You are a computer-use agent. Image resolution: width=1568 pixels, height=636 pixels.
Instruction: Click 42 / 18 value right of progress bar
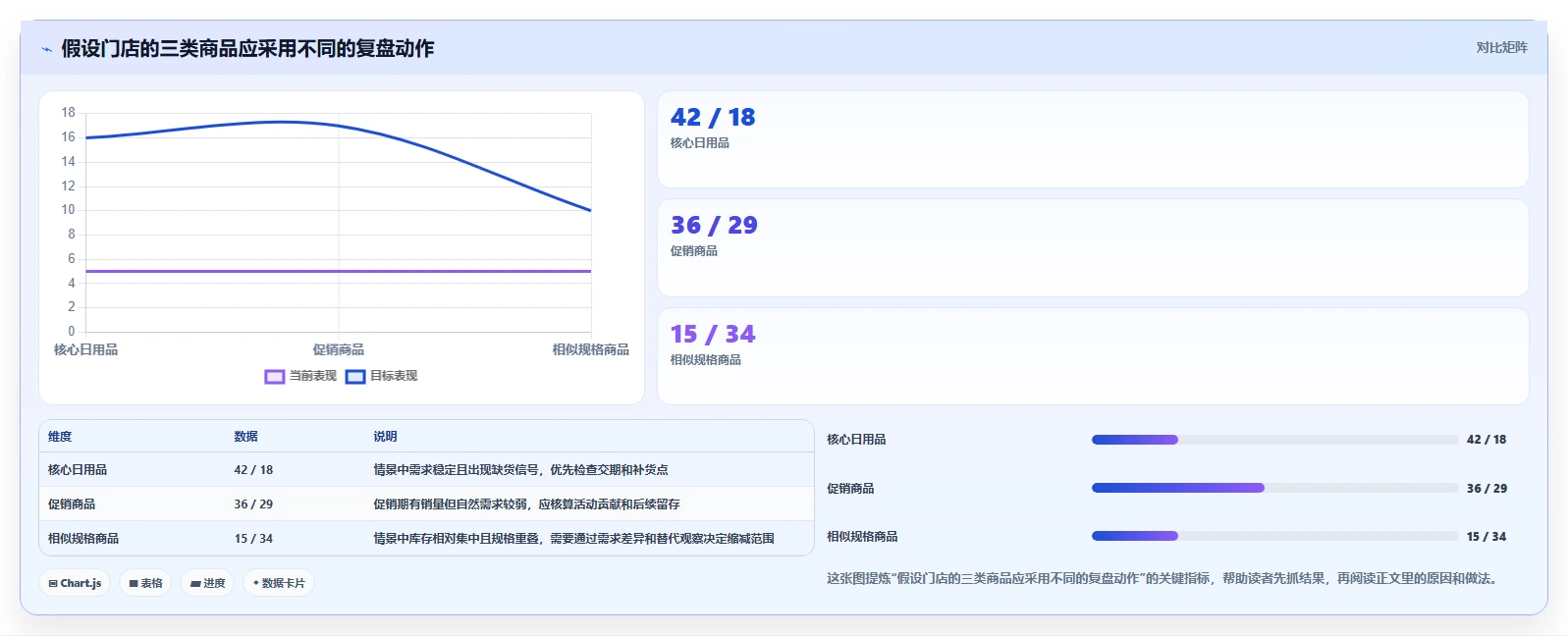pyautogui.click(x=1487, y=440)
